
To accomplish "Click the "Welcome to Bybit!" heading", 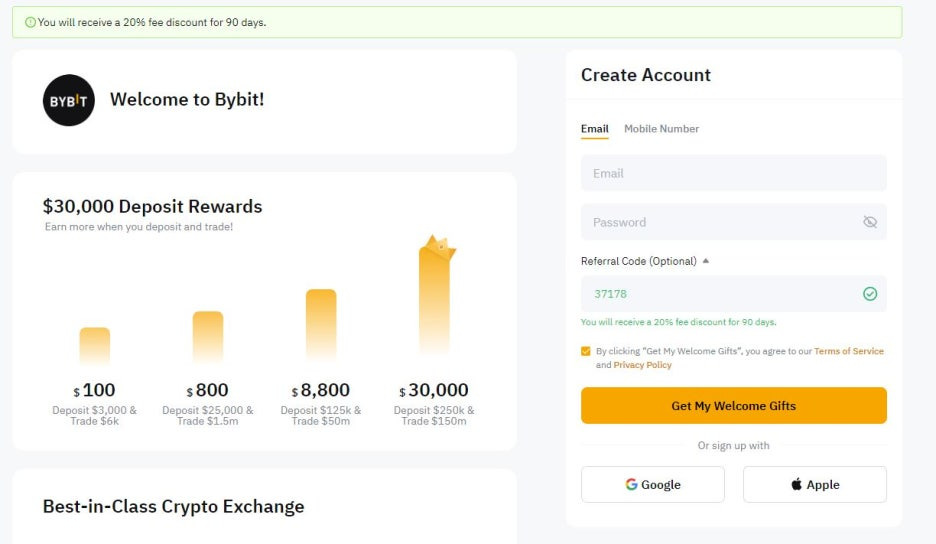I will [187, 99].
